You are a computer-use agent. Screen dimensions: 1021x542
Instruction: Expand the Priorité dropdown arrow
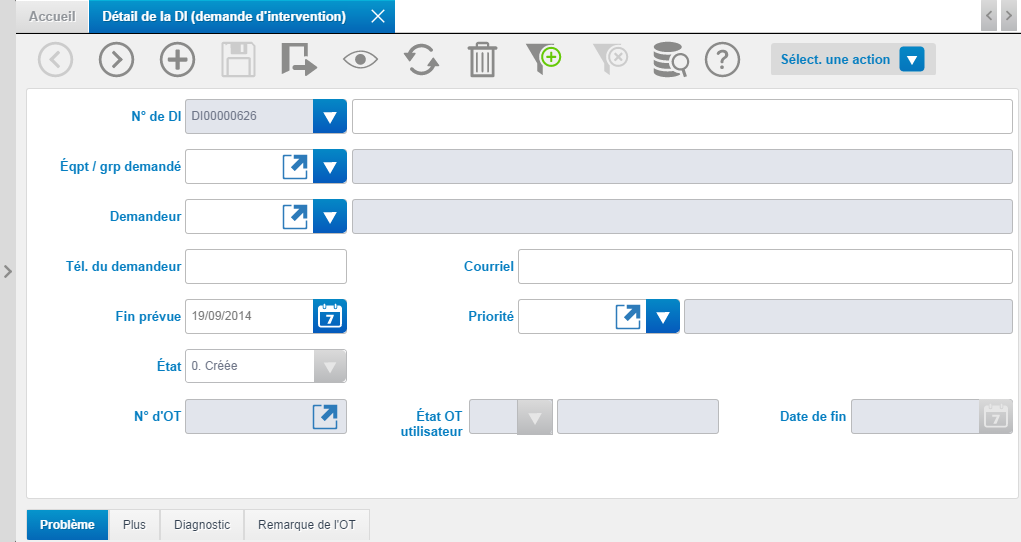[663, 317]
